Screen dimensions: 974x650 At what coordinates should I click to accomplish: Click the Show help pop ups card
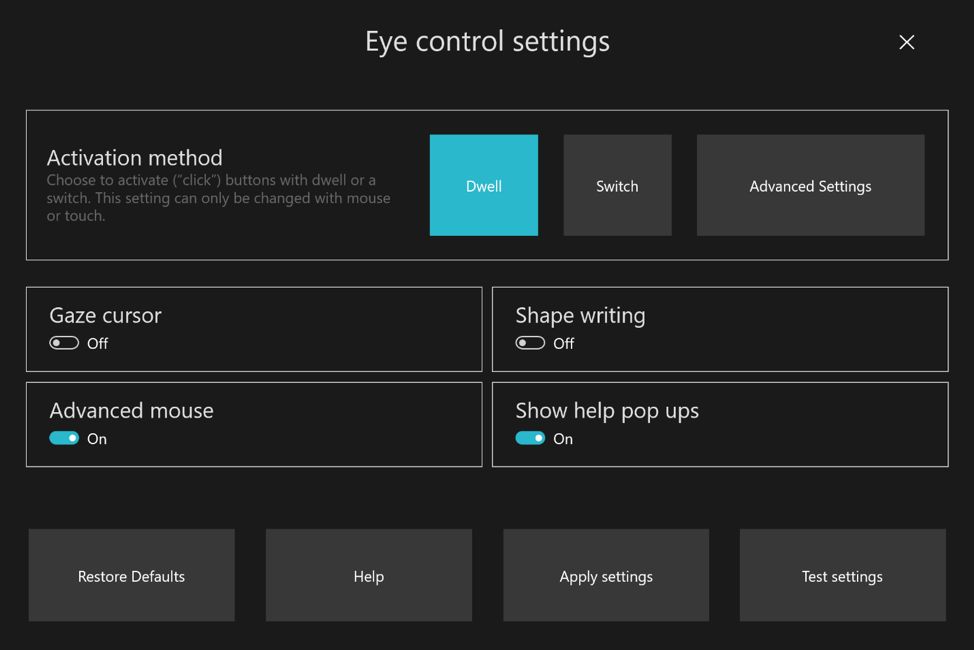point(720,424)
